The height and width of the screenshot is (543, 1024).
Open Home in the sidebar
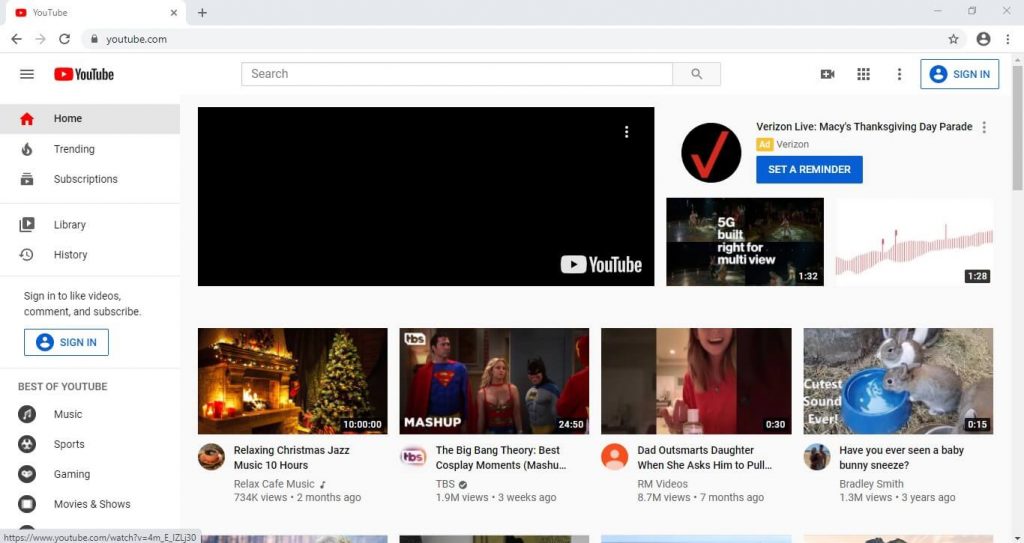pyautogui.click(x=90, y=118)
